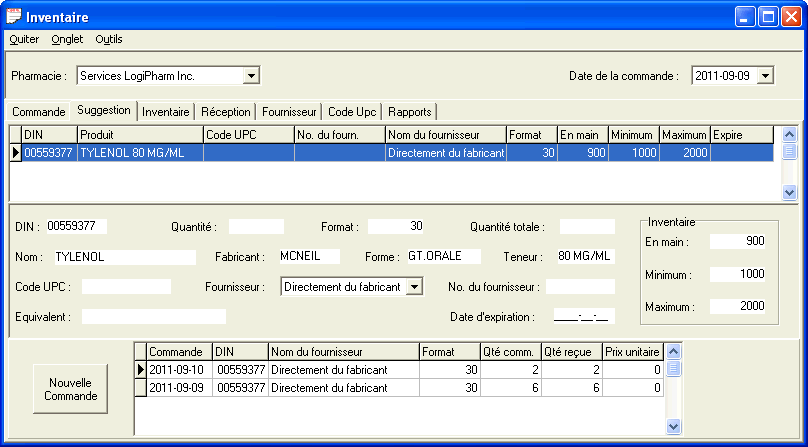
Task: Switch to the Commande tab
Action: pyautogui.click(x=39, y=112)
